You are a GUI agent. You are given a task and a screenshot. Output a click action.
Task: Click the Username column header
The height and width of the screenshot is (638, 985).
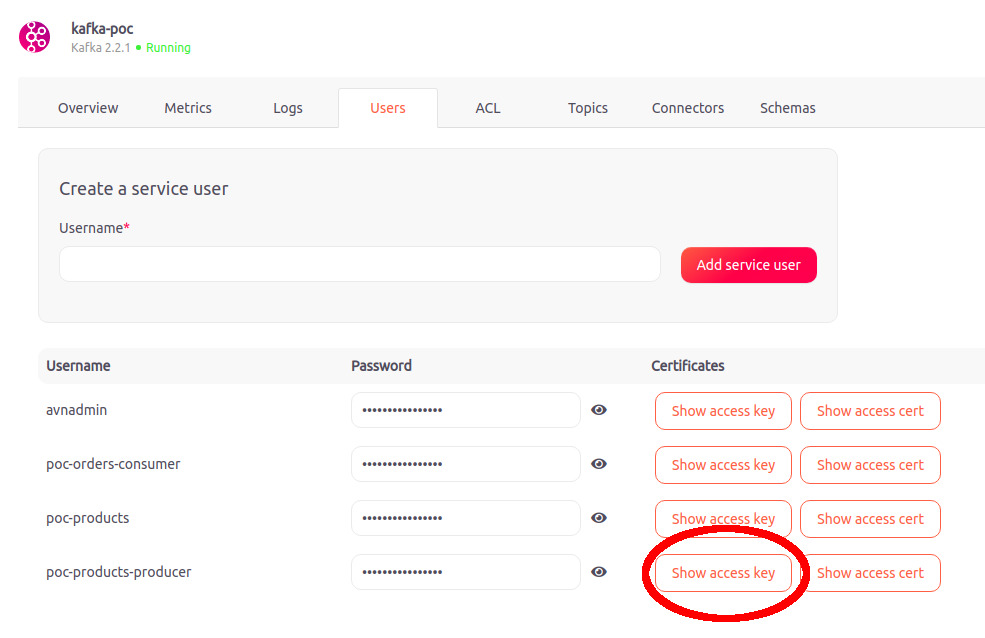pos(78,365)
